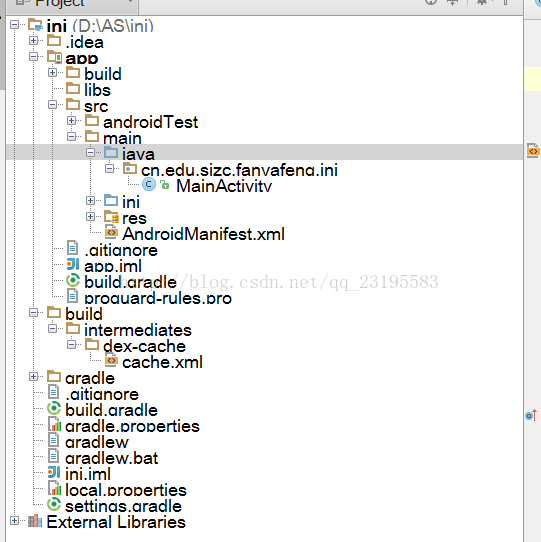This screenshot has width=541, height=542.
Task: Select gradlew.bat file
Action: pyautogui.click(x=111, y=458)
